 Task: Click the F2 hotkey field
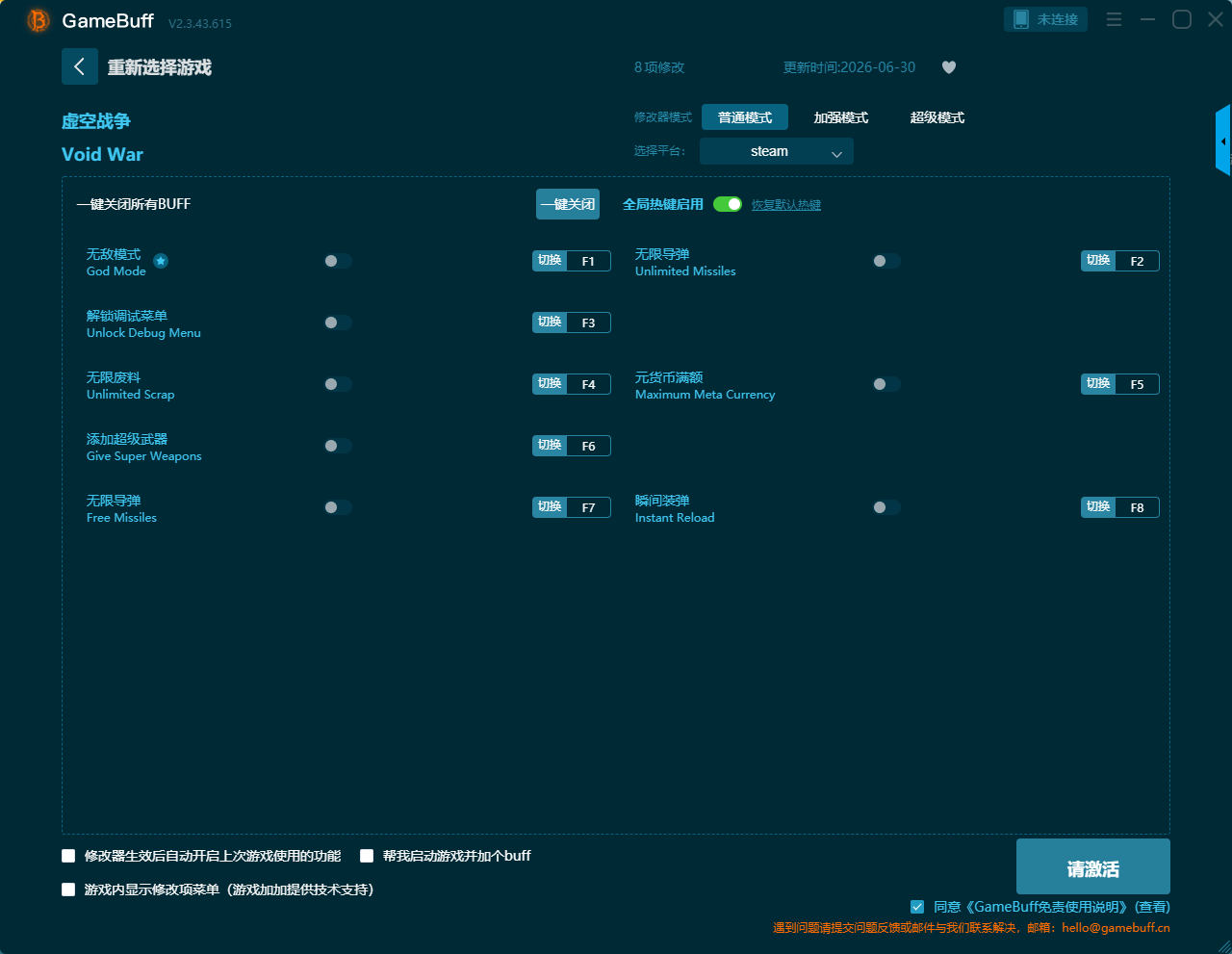[1137, 261]
